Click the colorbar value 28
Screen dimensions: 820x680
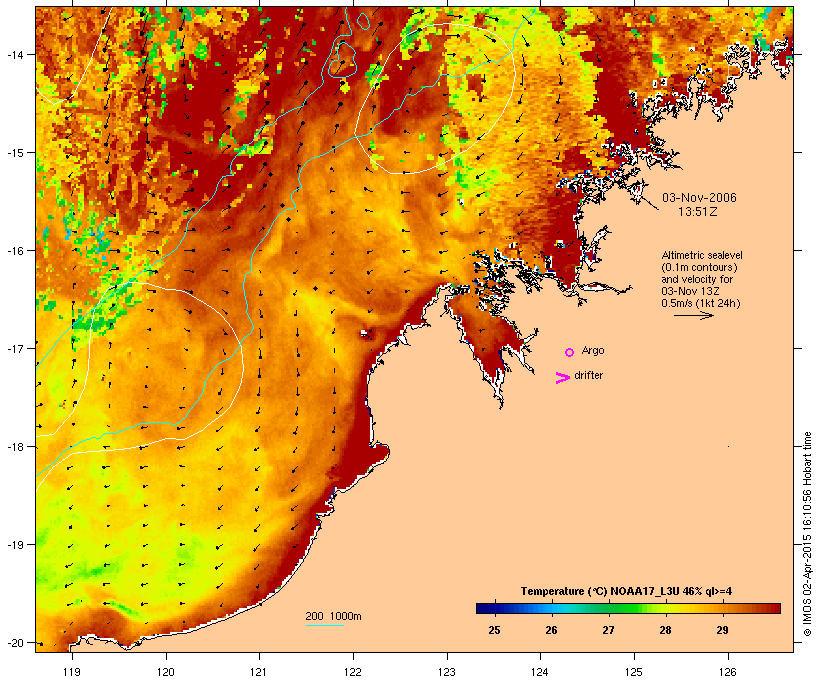tap(665, 630)
